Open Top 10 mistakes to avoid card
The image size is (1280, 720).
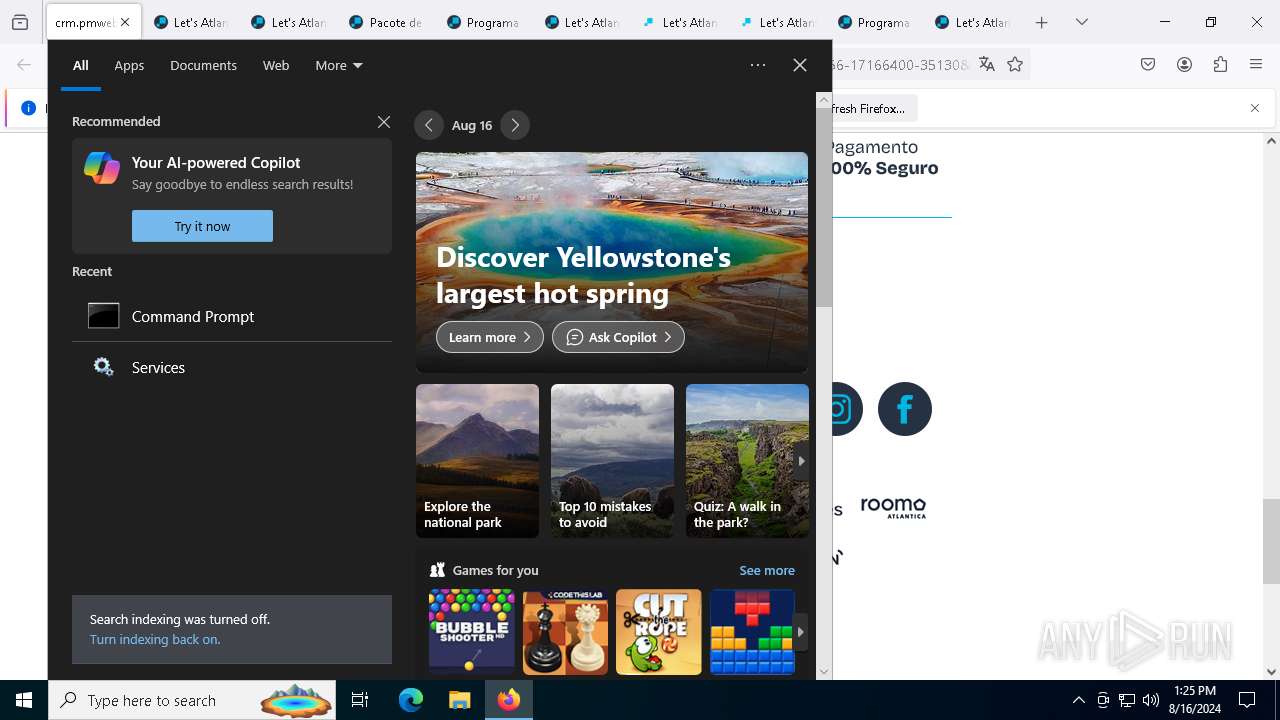click(x=612, y=461)
